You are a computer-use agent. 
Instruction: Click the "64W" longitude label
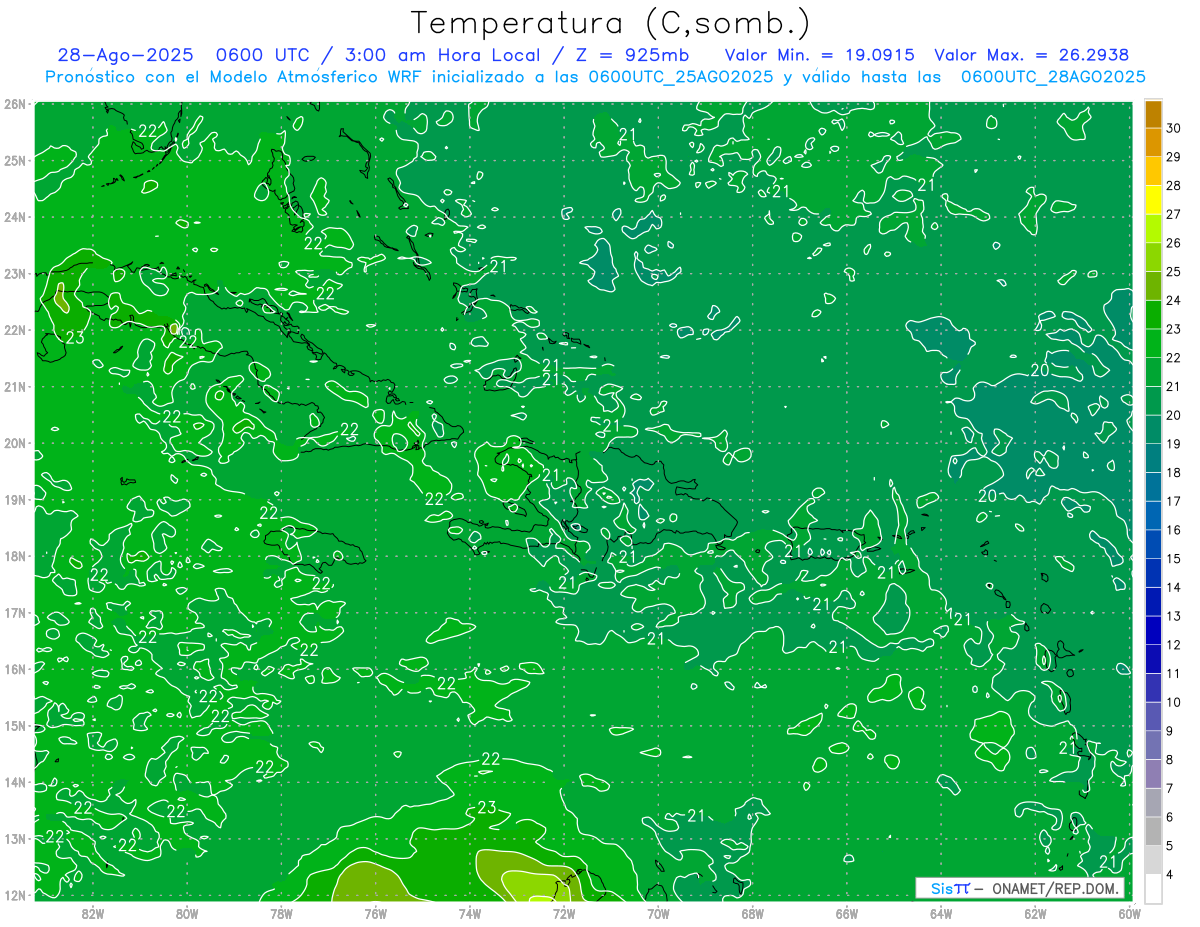coord(941,912)
